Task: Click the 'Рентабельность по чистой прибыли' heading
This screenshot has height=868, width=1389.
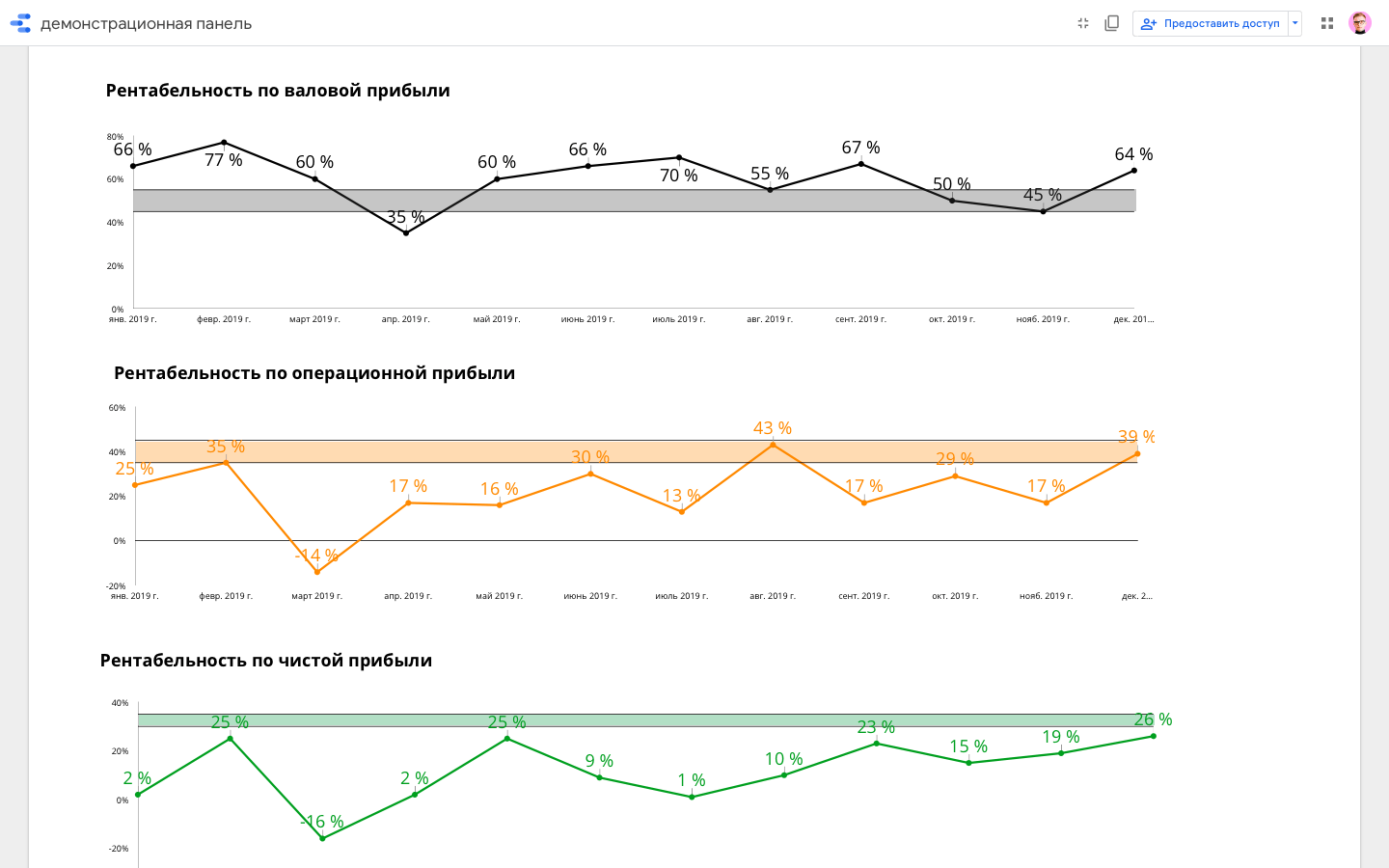Action: click(x=266, y=661)
